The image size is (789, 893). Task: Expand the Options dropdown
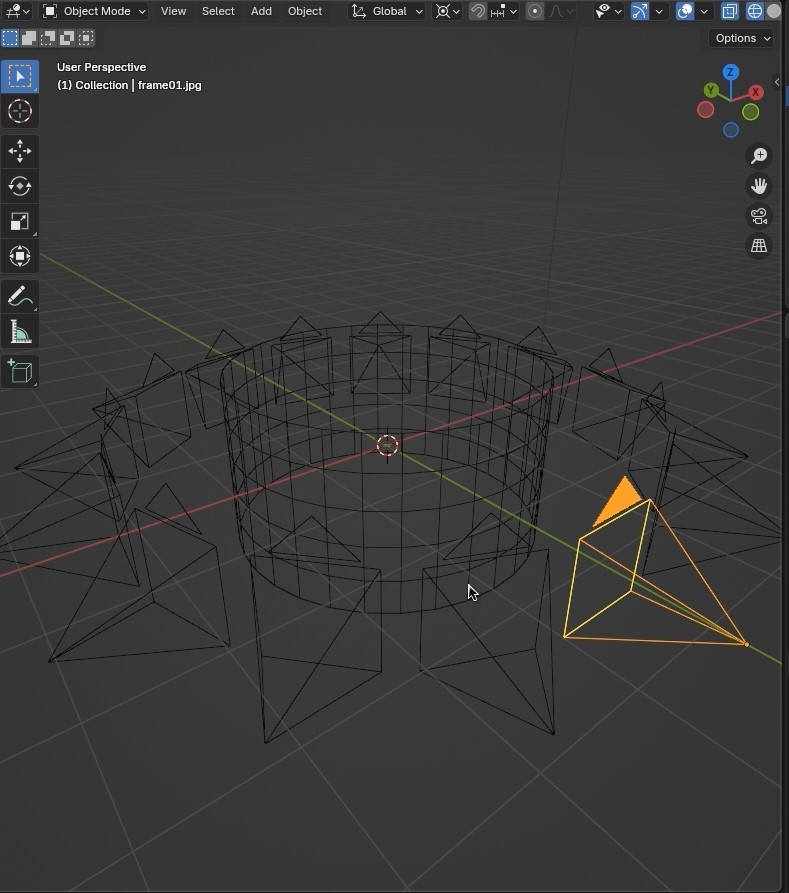742,38
